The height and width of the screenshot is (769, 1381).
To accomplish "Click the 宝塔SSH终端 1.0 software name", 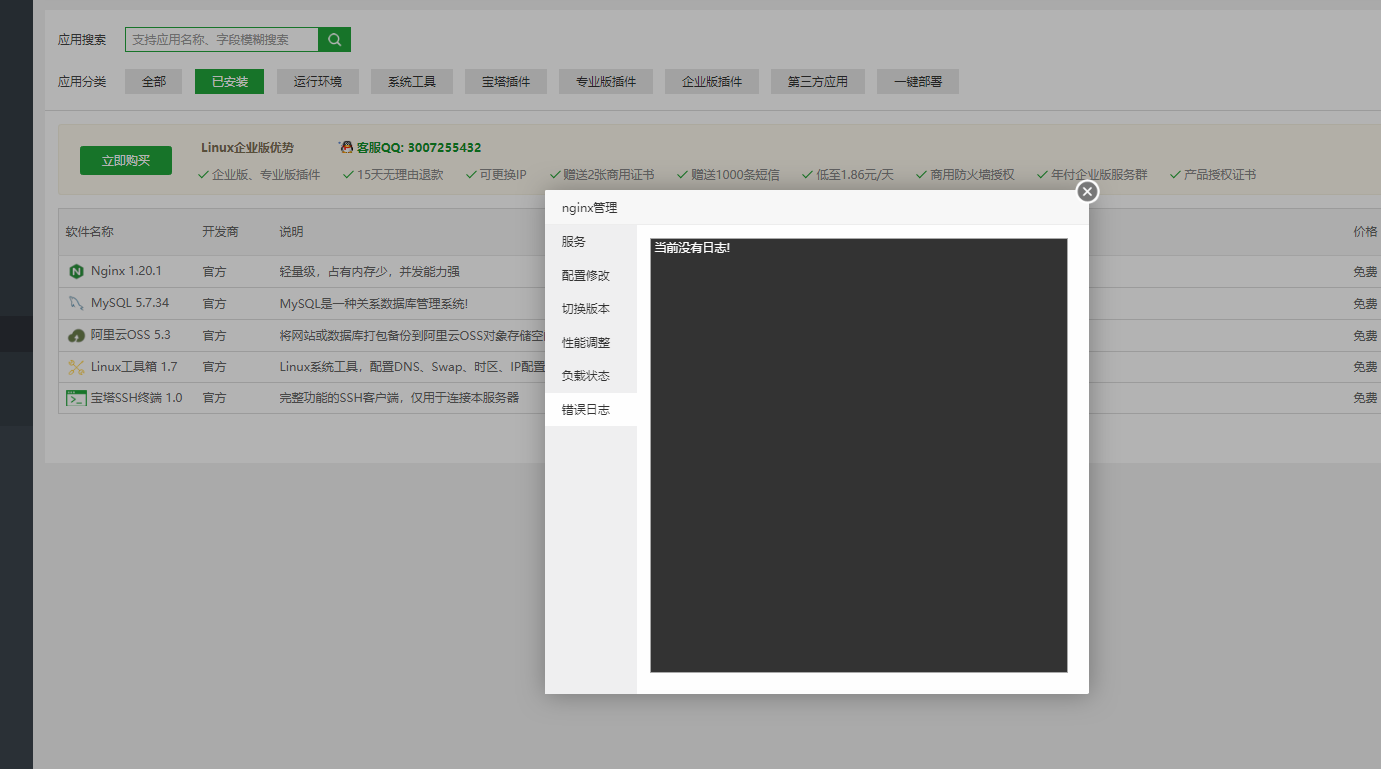I will (137, 398).
